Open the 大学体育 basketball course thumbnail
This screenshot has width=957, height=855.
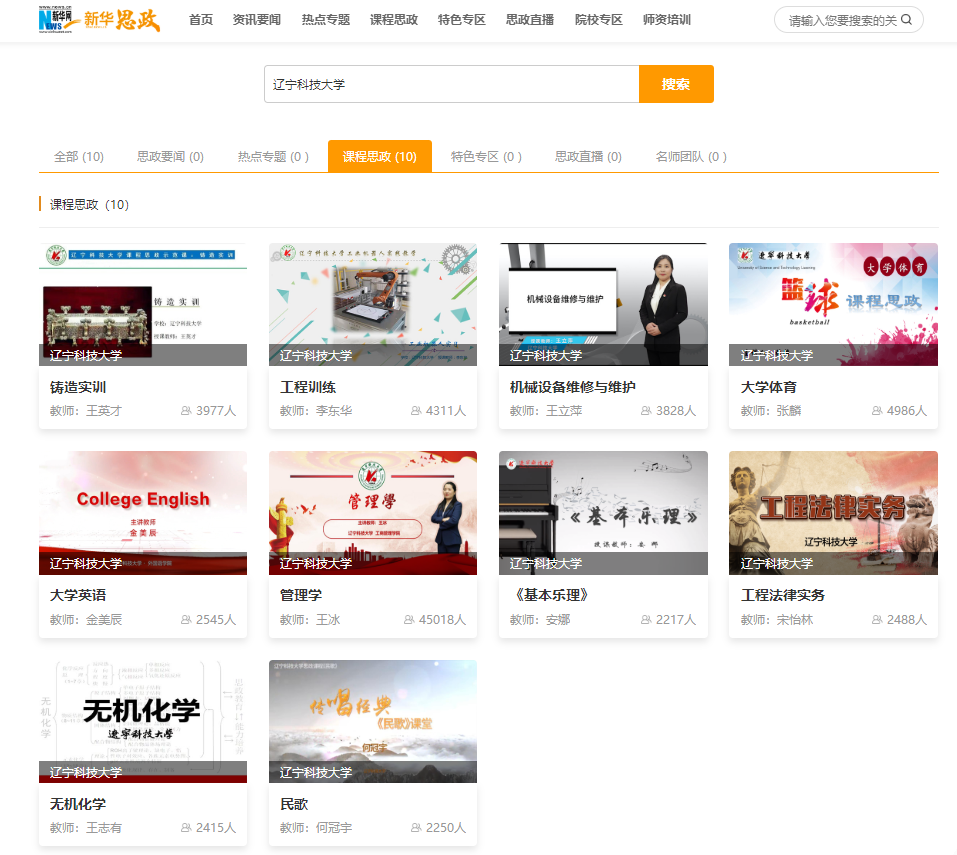(x=833, y=305)
